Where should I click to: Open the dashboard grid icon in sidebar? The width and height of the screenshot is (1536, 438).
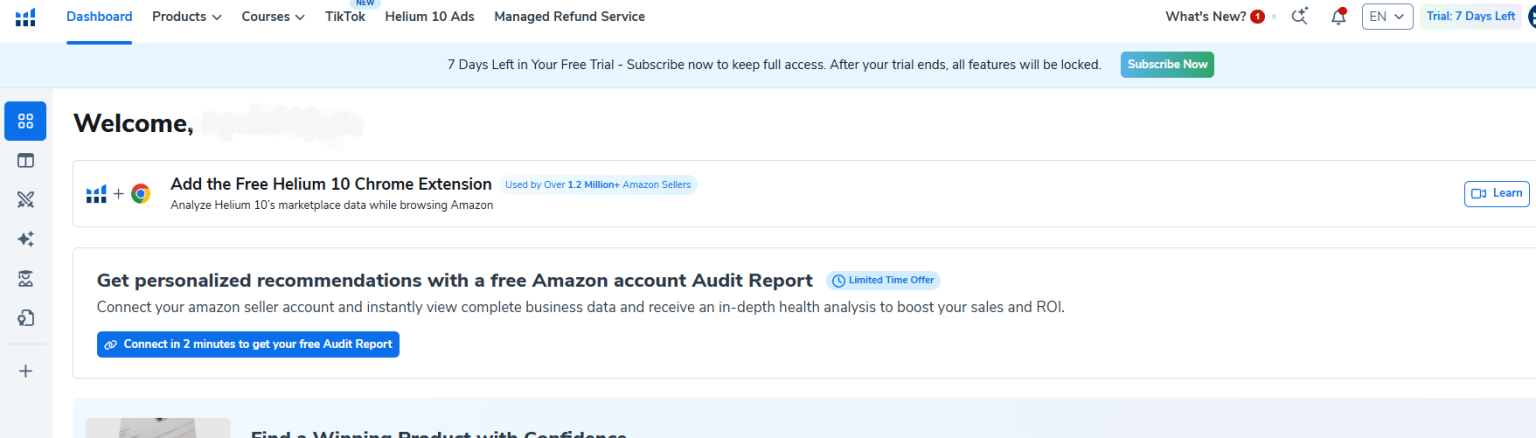coord(26,121)
